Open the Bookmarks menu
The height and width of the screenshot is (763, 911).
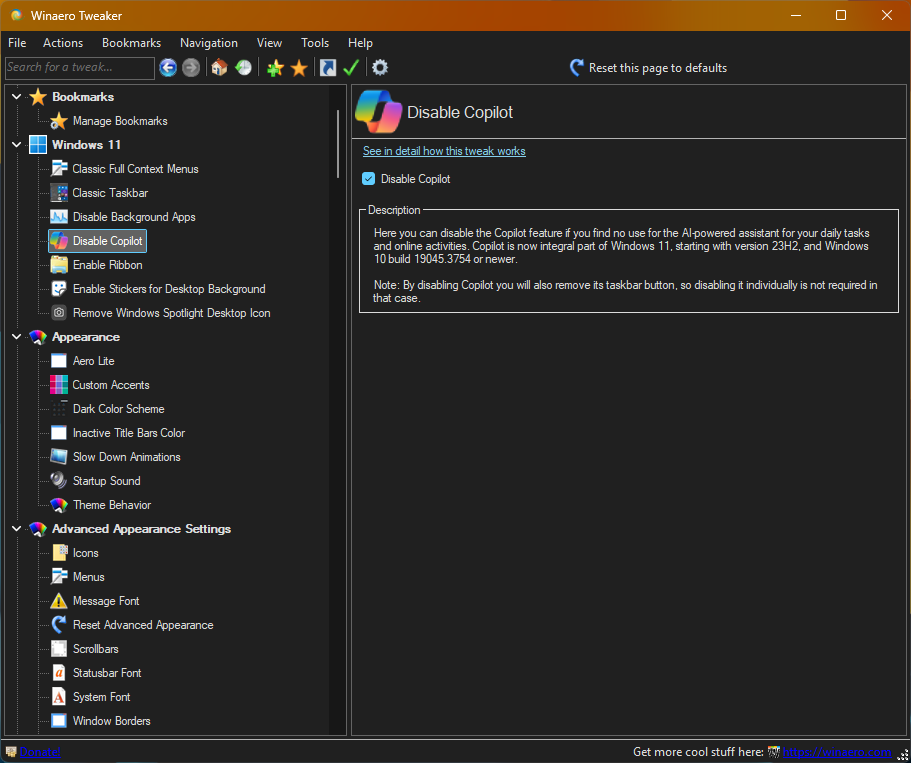tap(131, 43)
